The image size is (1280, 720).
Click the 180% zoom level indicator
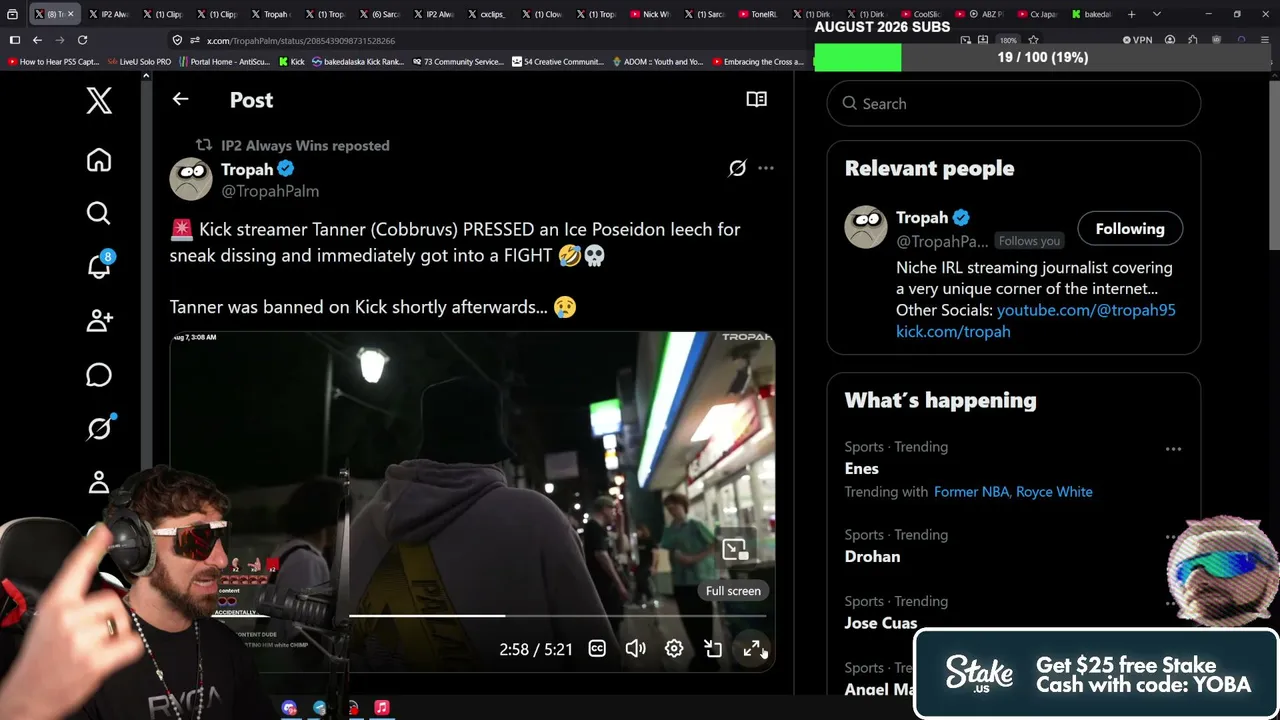click(1010, 40)
